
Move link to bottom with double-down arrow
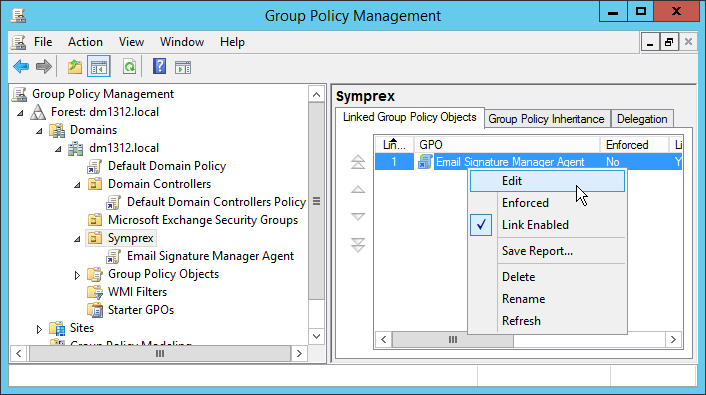(358, 245)
